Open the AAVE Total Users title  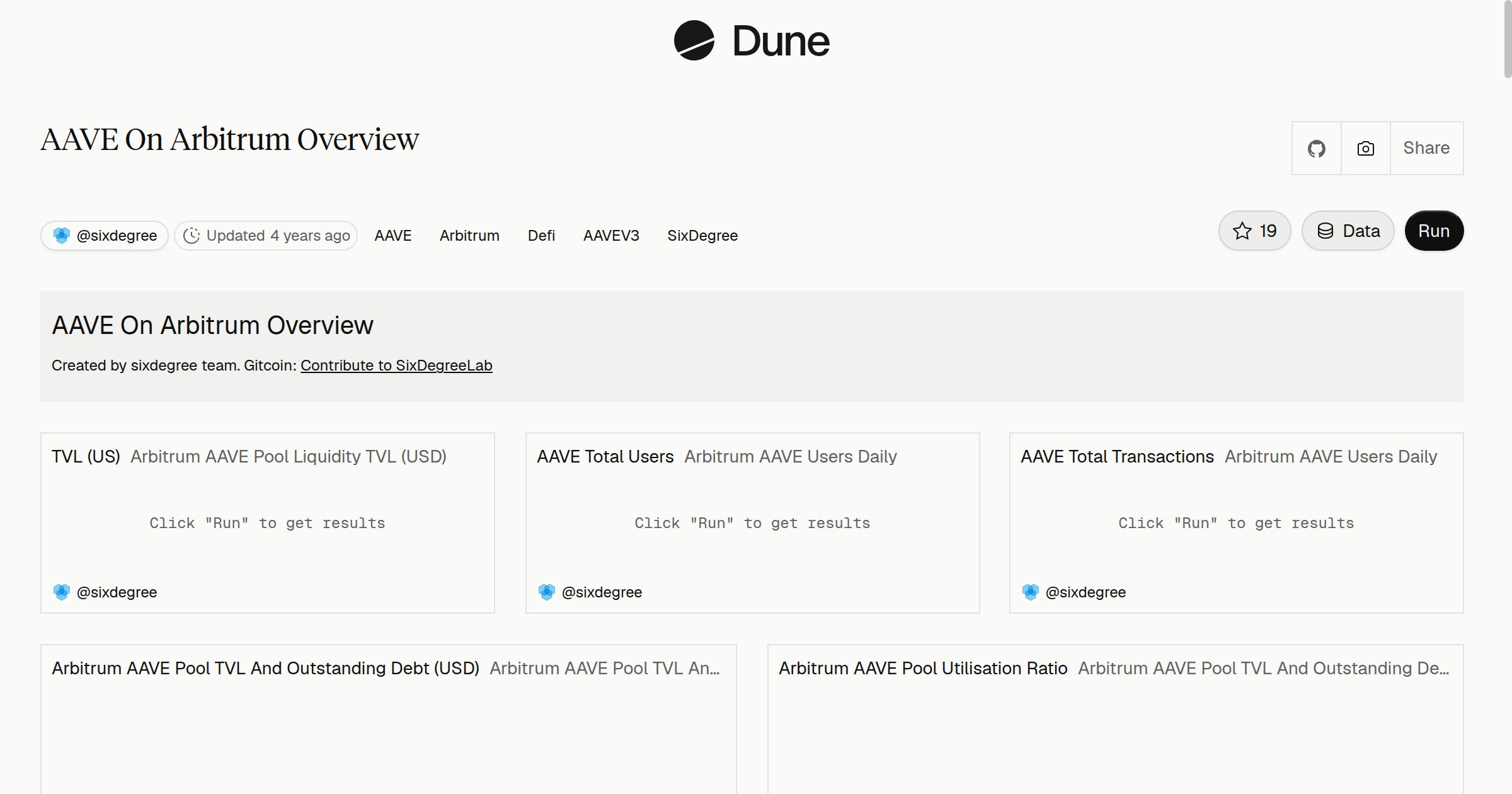(605, 456)
